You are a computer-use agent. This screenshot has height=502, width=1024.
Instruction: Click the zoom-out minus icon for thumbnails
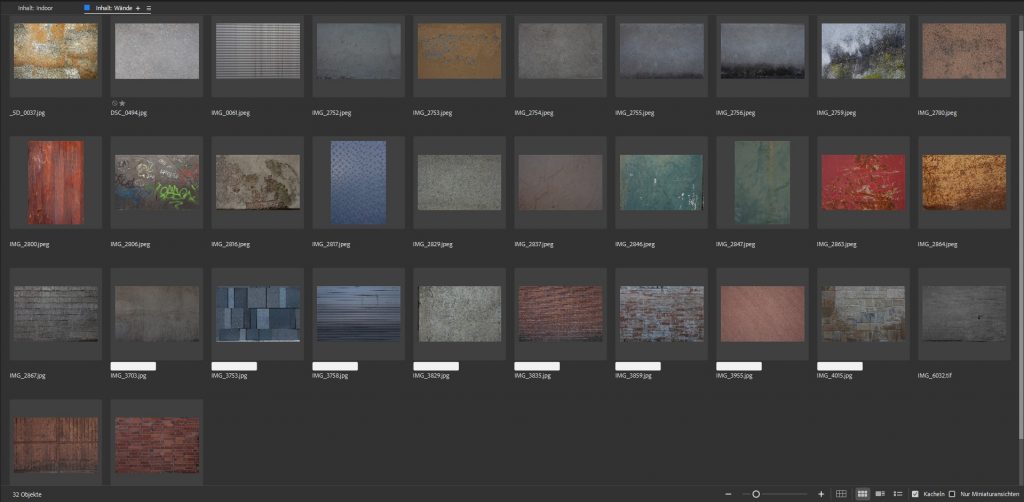[728, 494]
